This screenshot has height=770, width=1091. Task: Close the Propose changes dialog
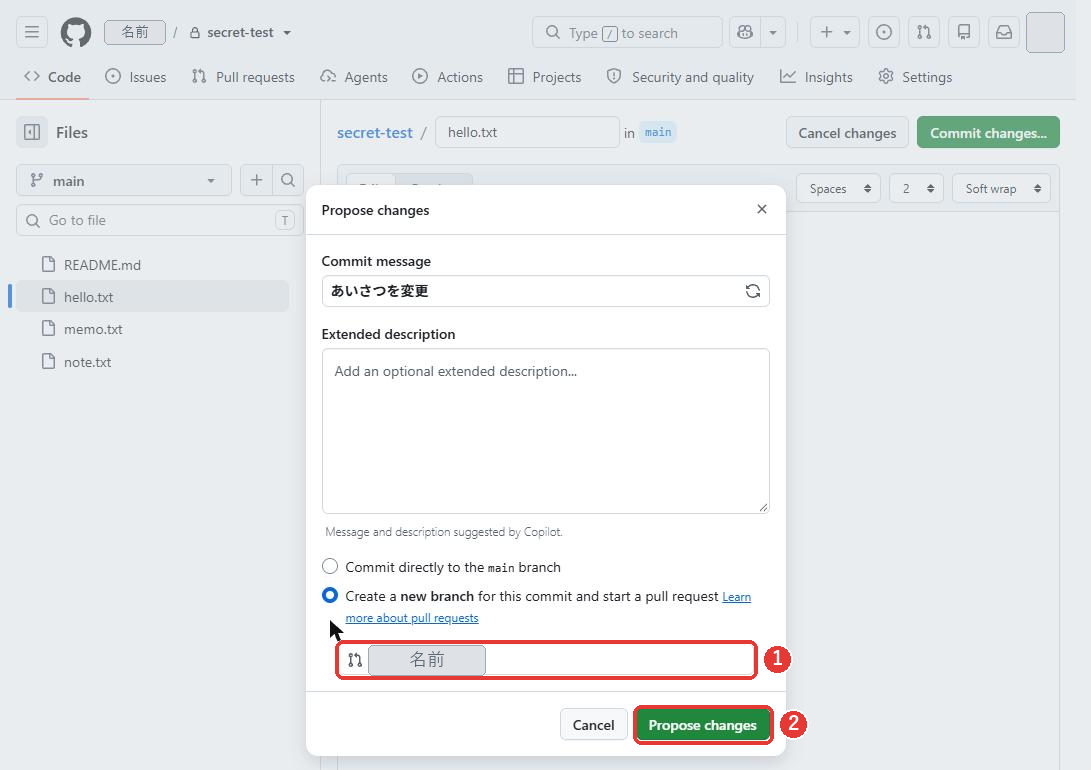pos(762,209)
